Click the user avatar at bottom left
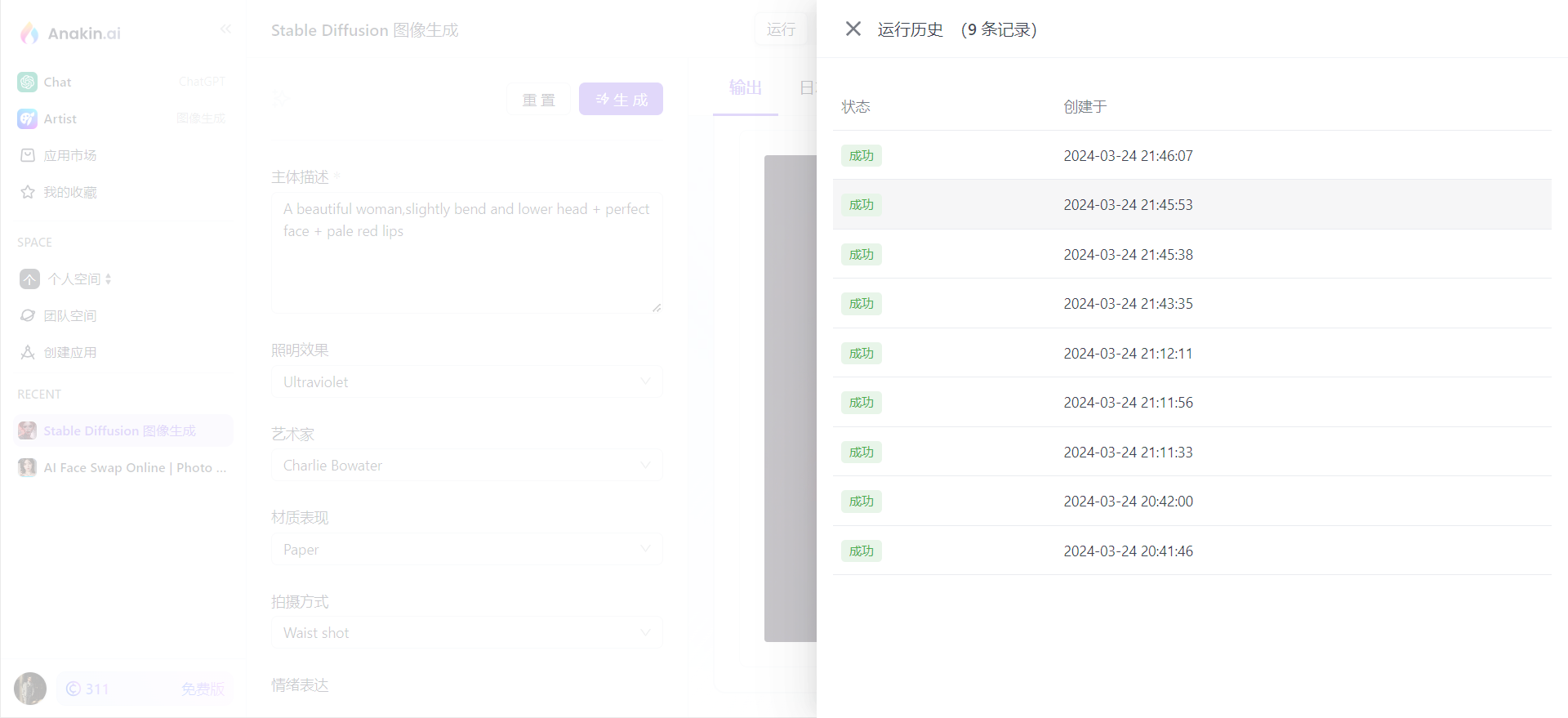 [x=30, y=689]
